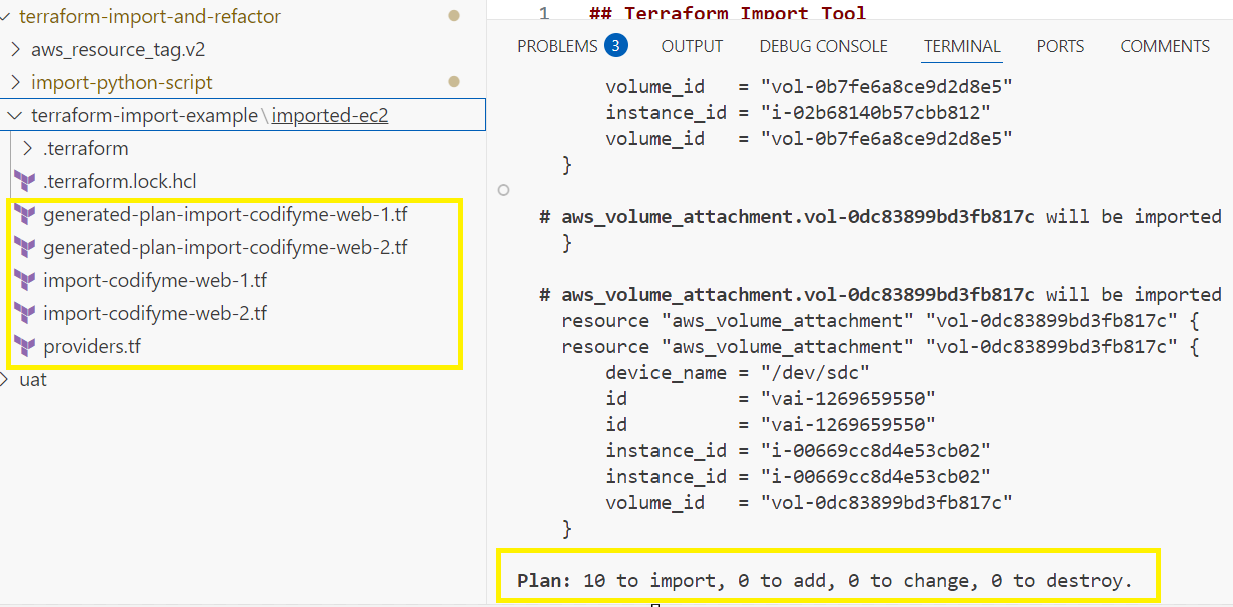Collapse the terraform-import-example folder

15,115
